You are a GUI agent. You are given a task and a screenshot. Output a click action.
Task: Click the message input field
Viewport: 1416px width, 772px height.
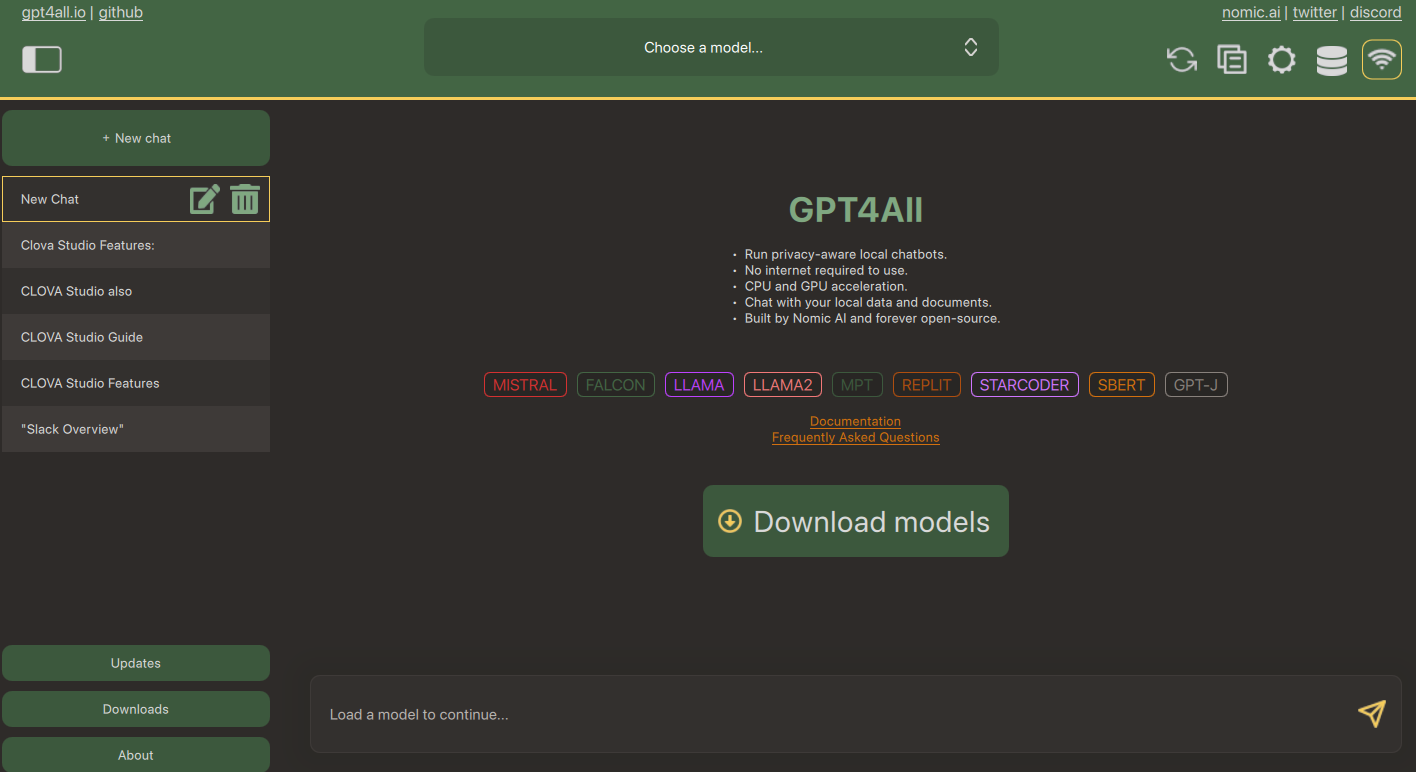(x=830, y=714)
